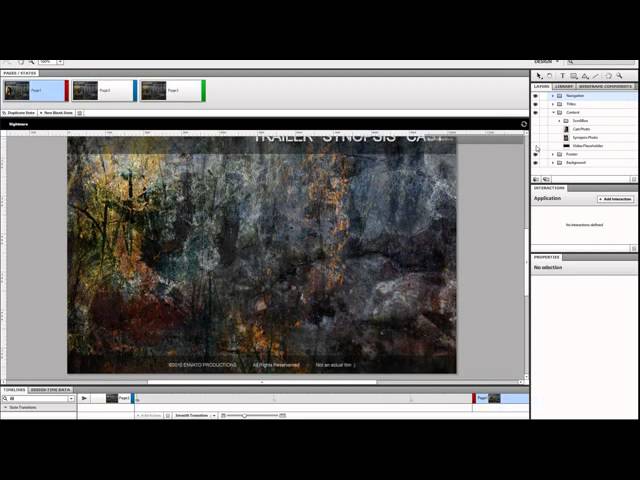
Task: Switch to the Library tab
Action: [x=564, y=87]
